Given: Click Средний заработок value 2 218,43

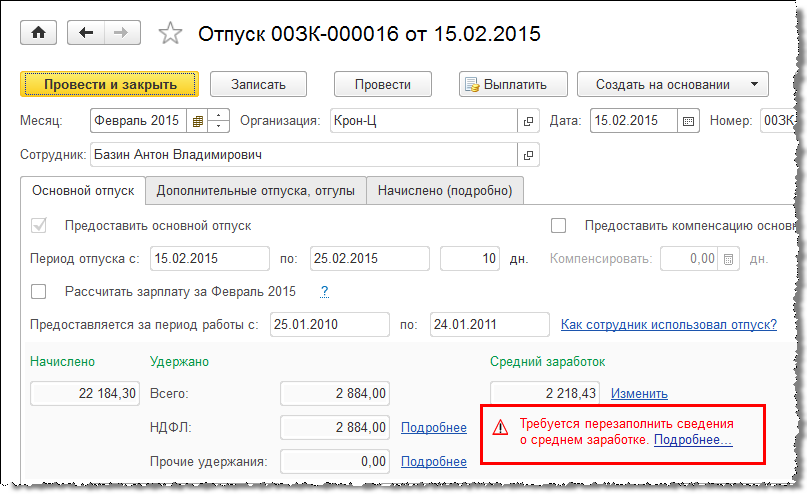Looking at the screenshot, I should click(545, 393).
